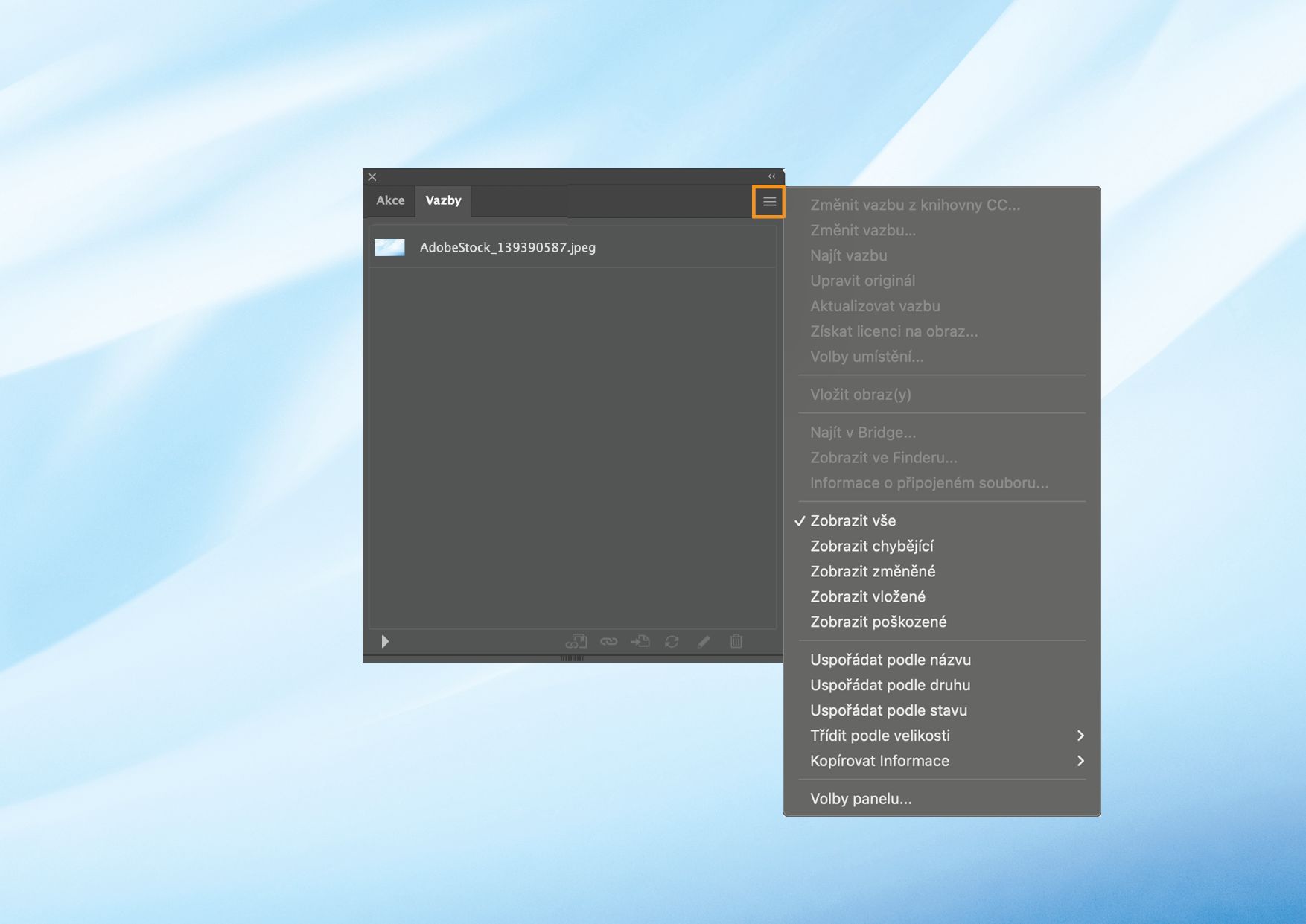Select the Edit Original pencil icon
The image size is (1306, 924).
point(703,641)
